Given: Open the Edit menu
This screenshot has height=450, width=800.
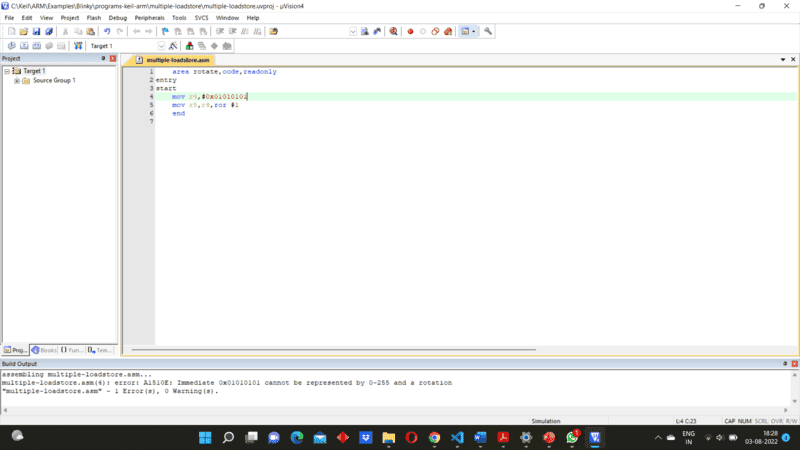Looking at the screenshot, I should 27,18.
